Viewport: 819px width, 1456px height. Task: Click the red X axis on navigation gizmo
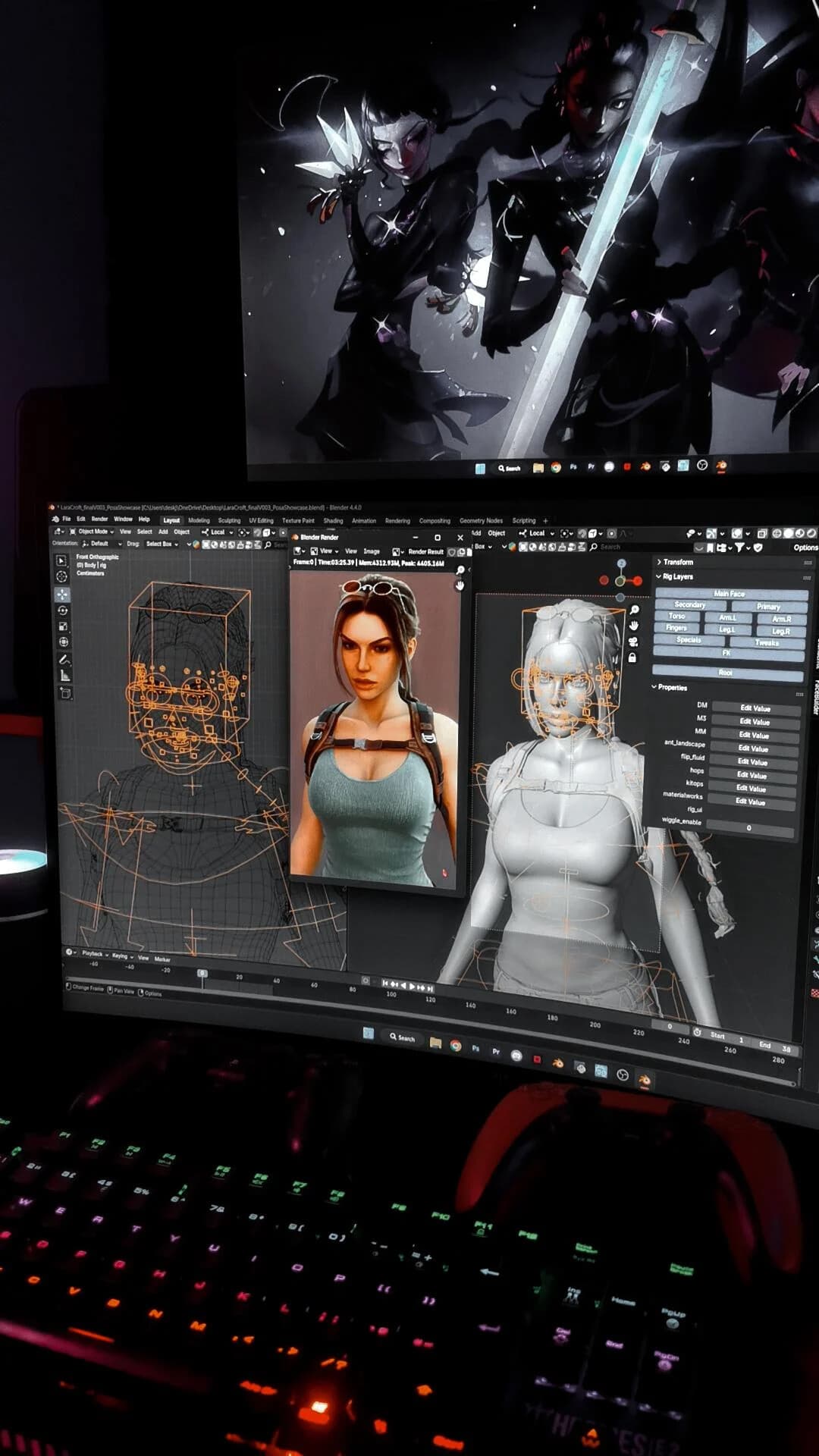tap(638, 581)
